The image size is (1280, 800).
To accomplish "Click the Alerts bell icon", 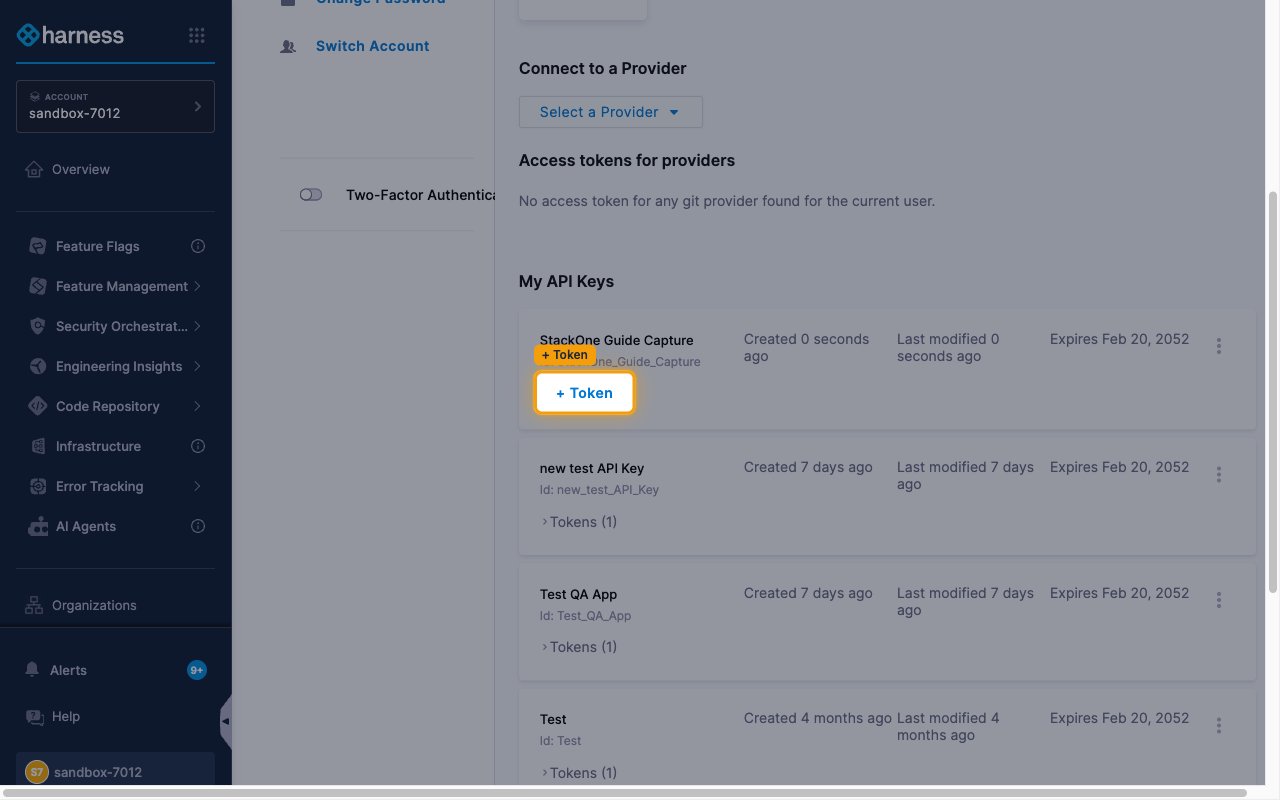I will click(x=32, y=669).
